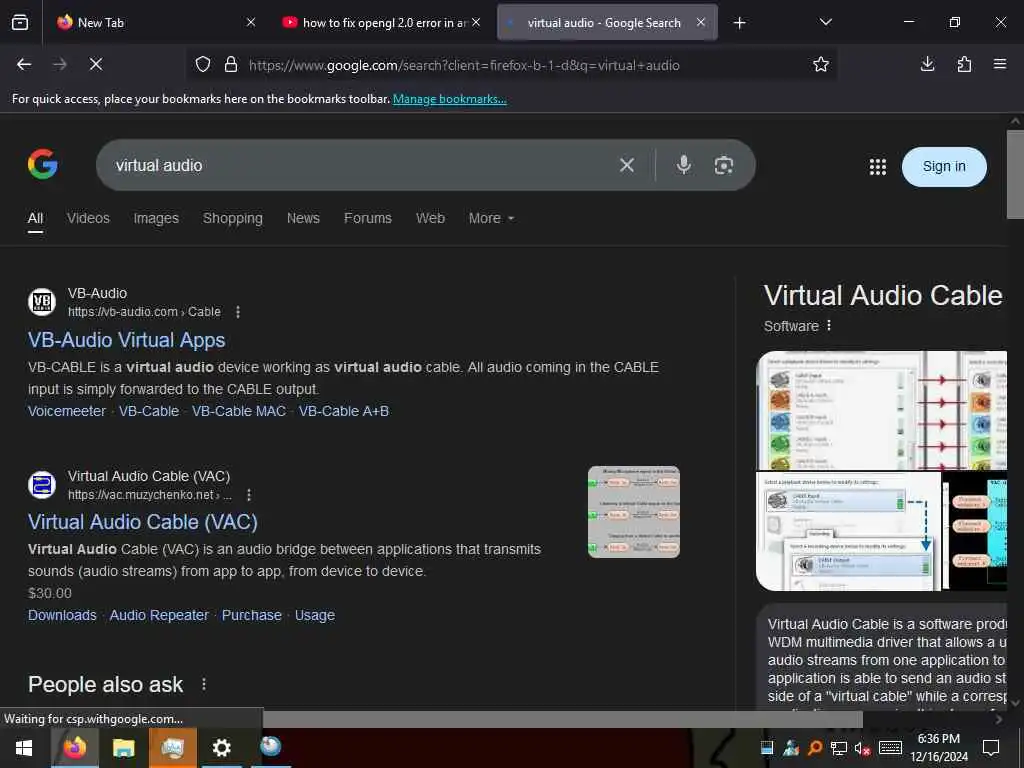Image resolution: width=1024 pixels, height=768 pixels.
Task: Select the All results tab
Action: point(35,218)
